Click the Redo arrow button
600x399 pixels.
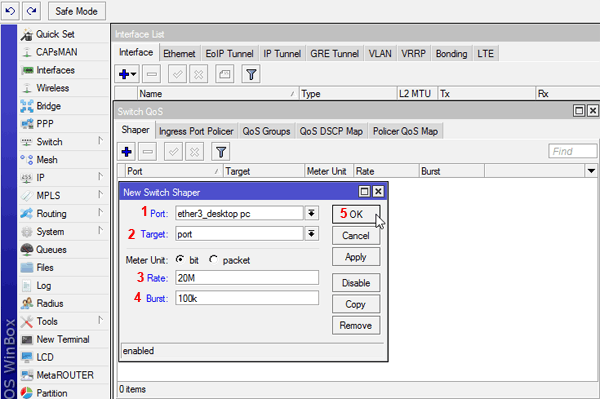(x=31, y=11)
